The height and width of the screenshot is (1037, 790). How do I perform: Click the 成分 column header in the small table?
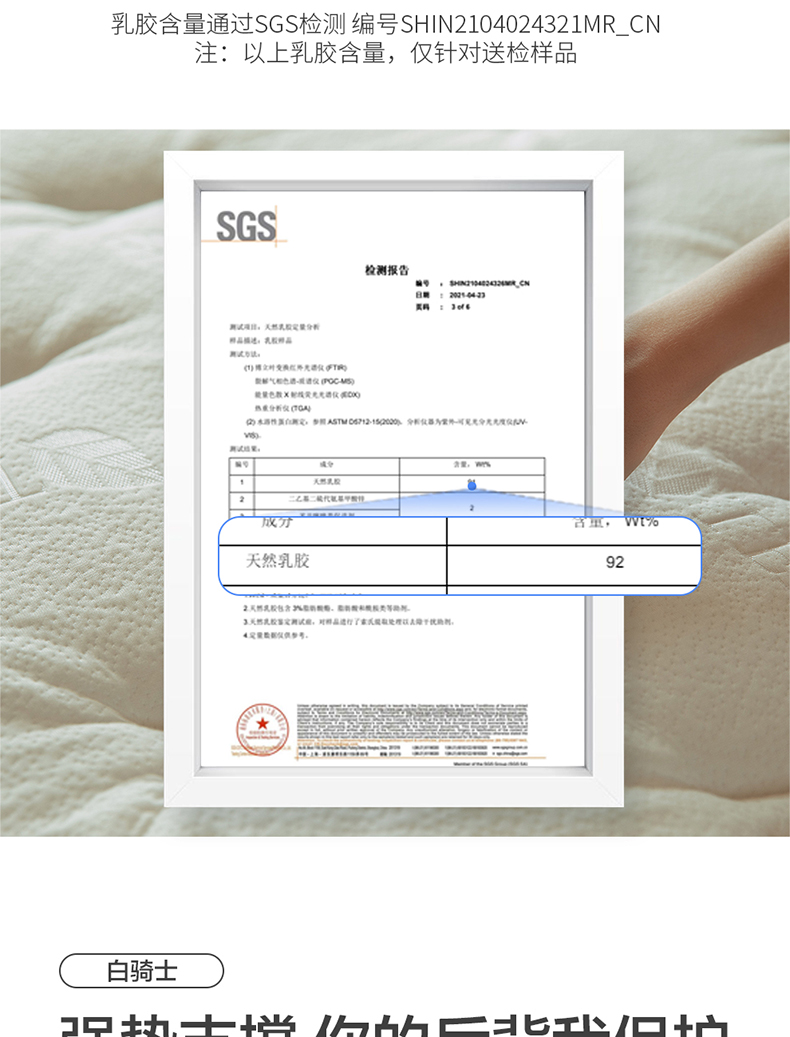click(325, 464)
